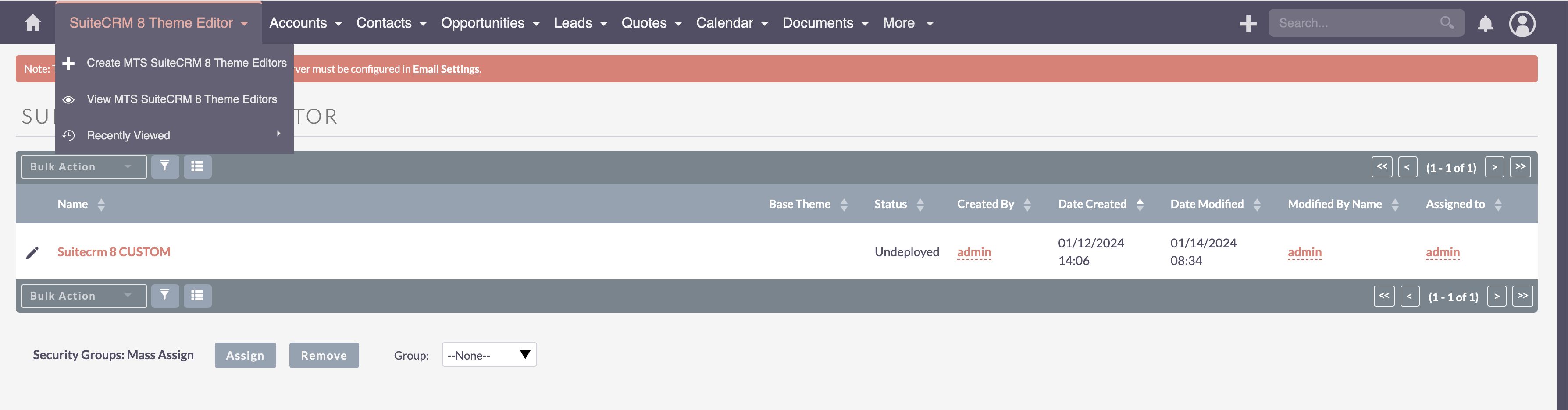This screenshot has width=1568, height=410.
Task: Click the top filter funnel icon
Action: click(x=165, y=166)
